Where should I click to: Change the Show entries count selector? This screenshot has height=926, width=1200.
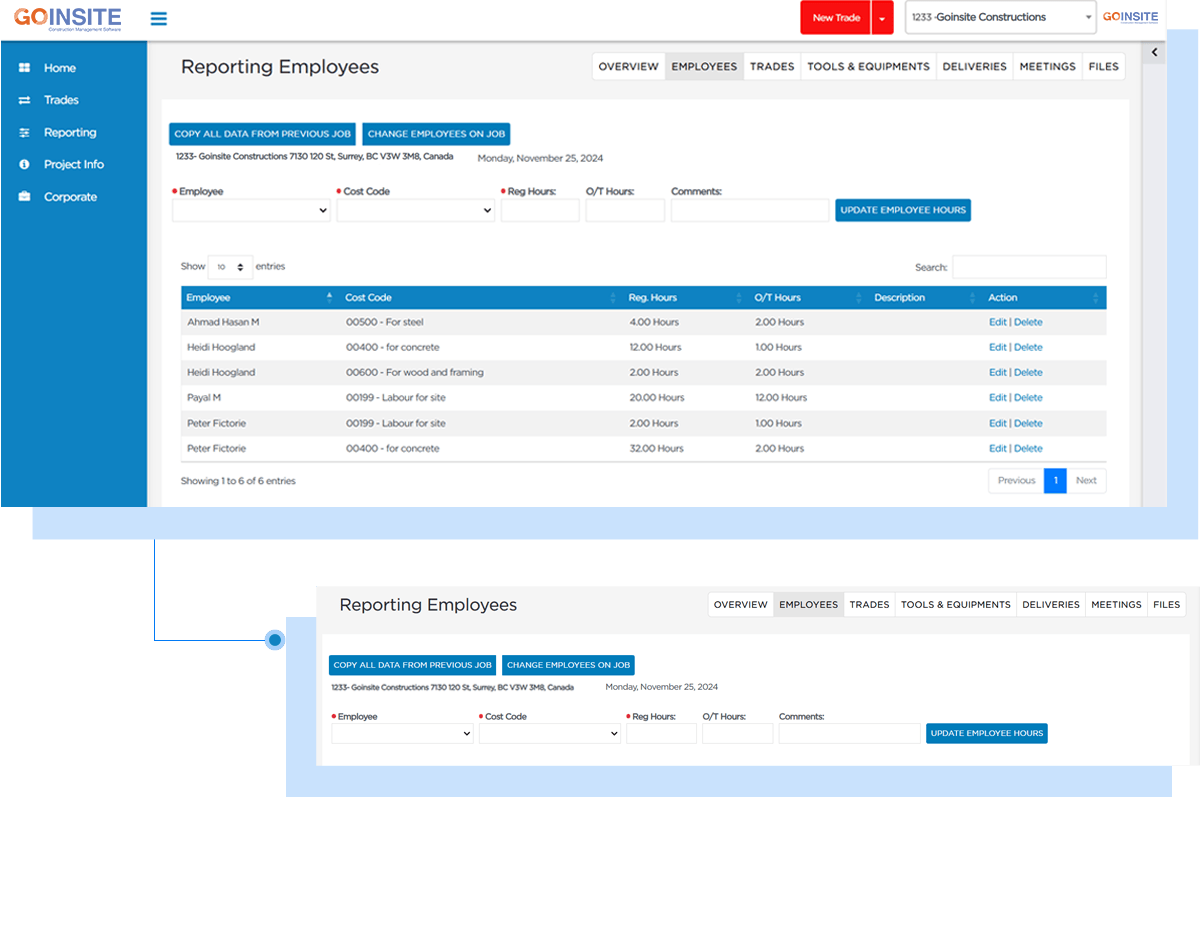[x=230, y=267]
